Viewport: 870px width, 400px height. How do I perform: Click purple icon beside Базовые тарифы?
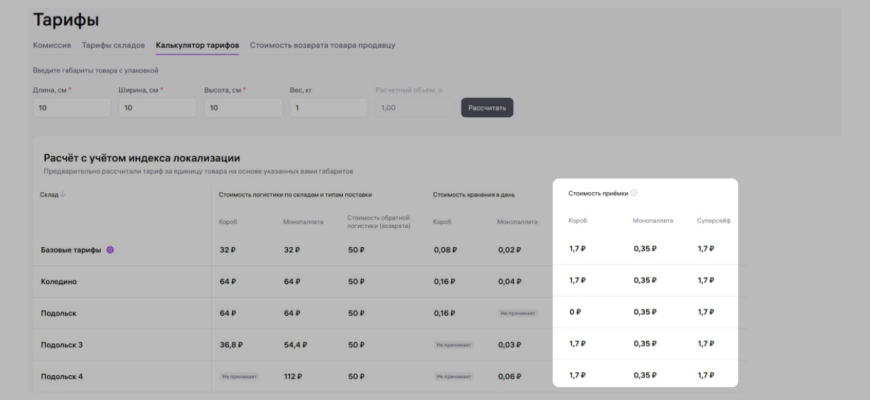[110, 250]
